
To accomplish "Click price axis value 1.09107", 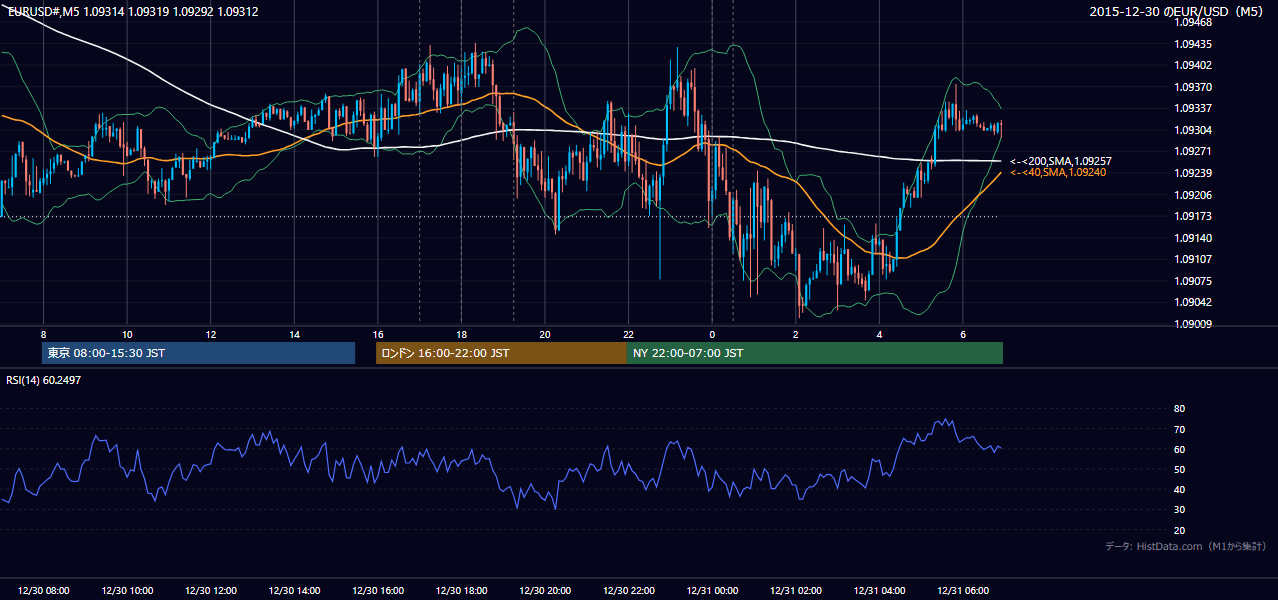I will 1191,259.
